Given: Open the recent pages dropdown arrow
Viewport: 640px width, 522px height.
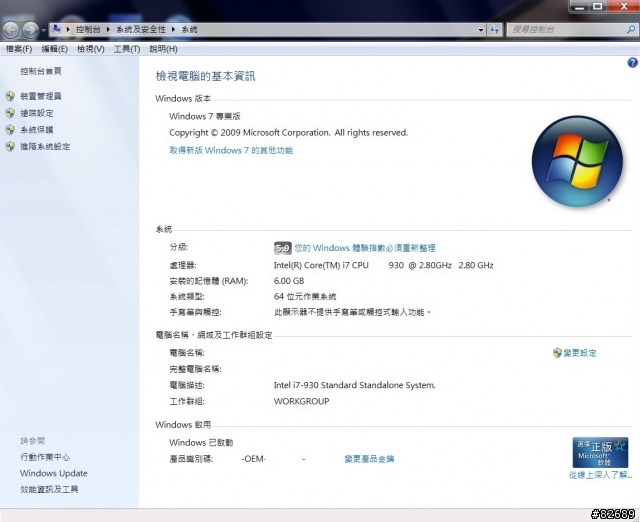Looking at the screenshot, I should (43, 30).
